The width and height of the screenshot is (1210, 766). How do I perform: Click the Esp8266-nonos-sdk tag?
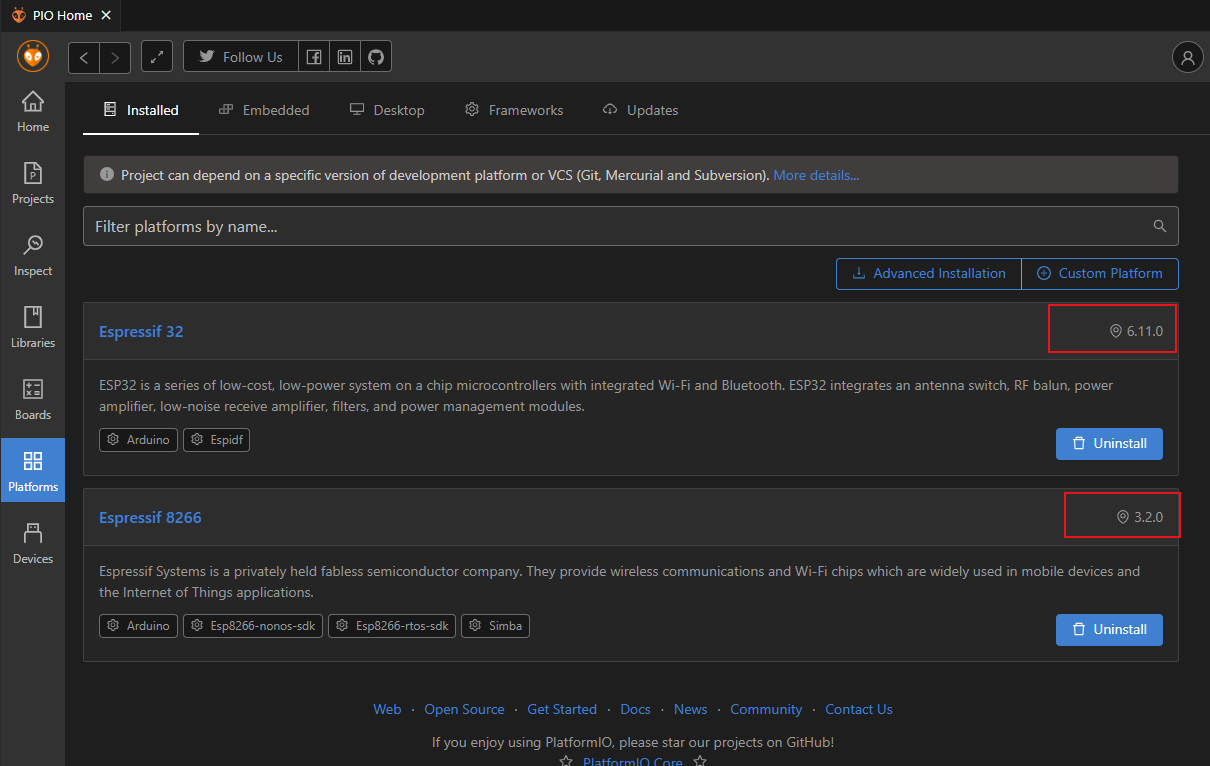coord(253,626)
